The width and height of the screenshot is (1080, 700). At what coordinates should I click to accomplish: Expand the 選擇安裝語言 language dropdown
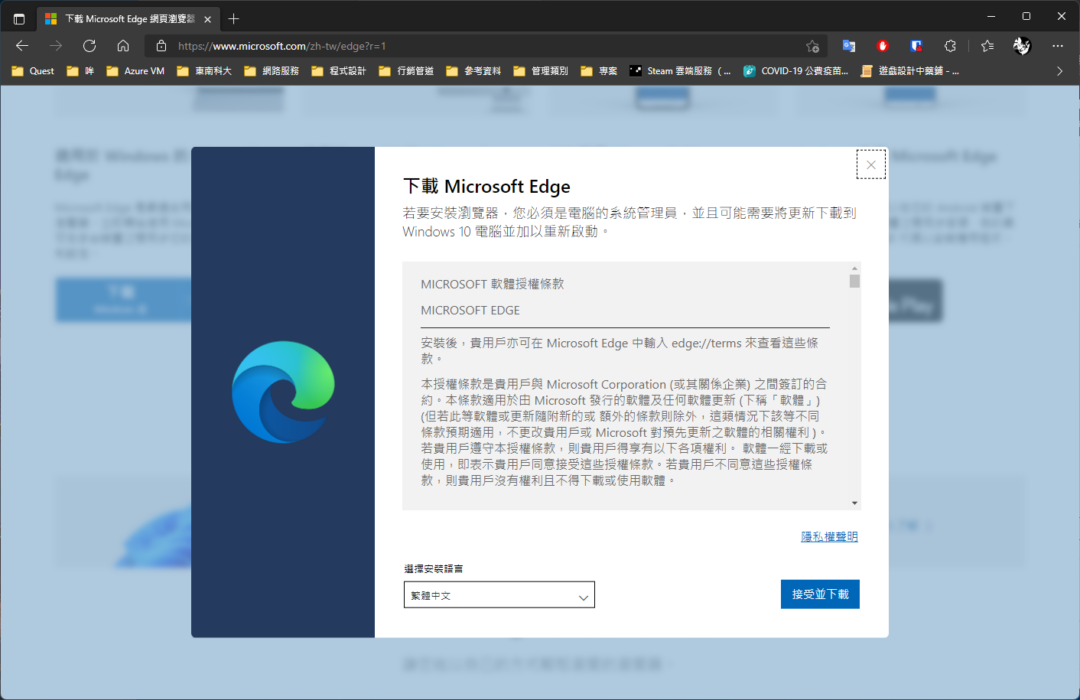[x=499, y=595]
